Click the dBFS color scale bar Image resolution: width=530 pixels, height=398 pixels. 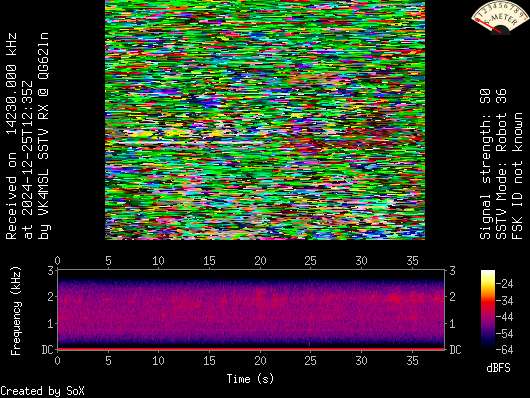coord(487,309)
